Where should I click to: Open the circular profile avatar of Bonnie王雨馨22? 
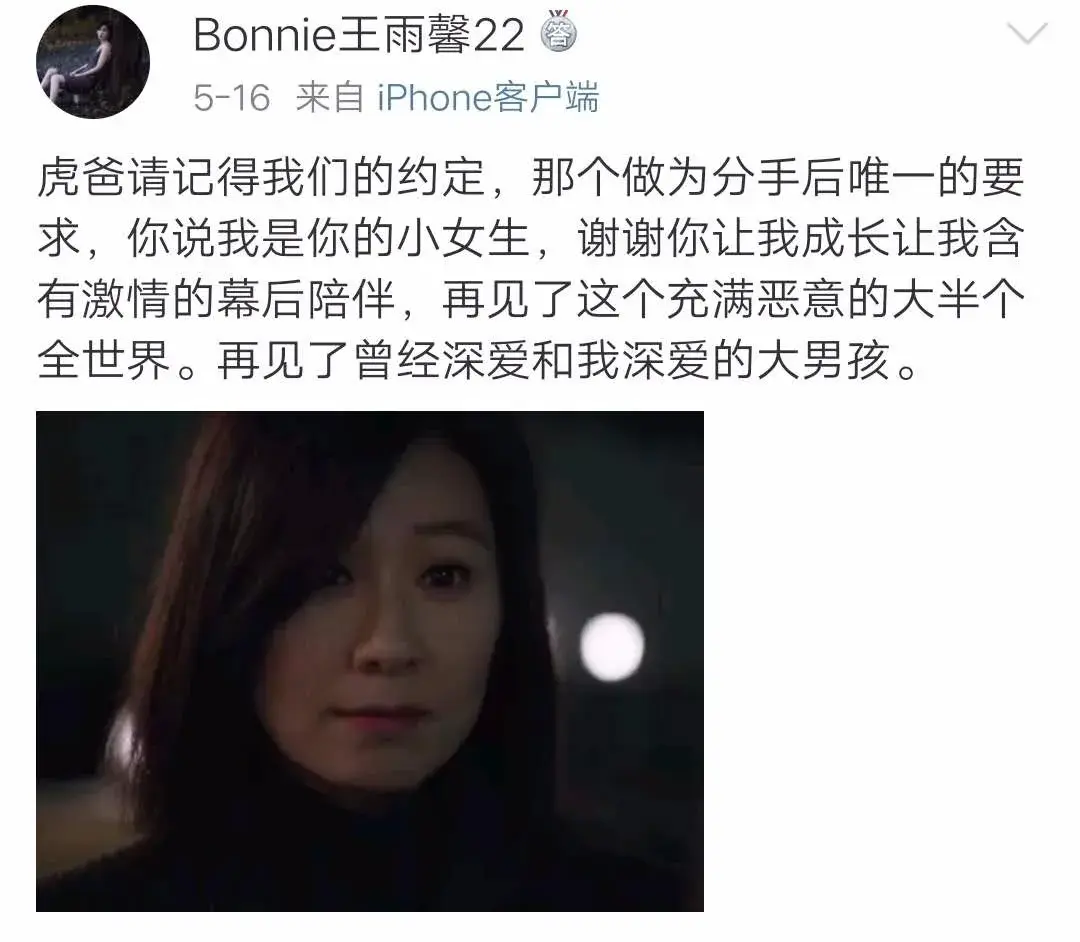pos(93,63)
